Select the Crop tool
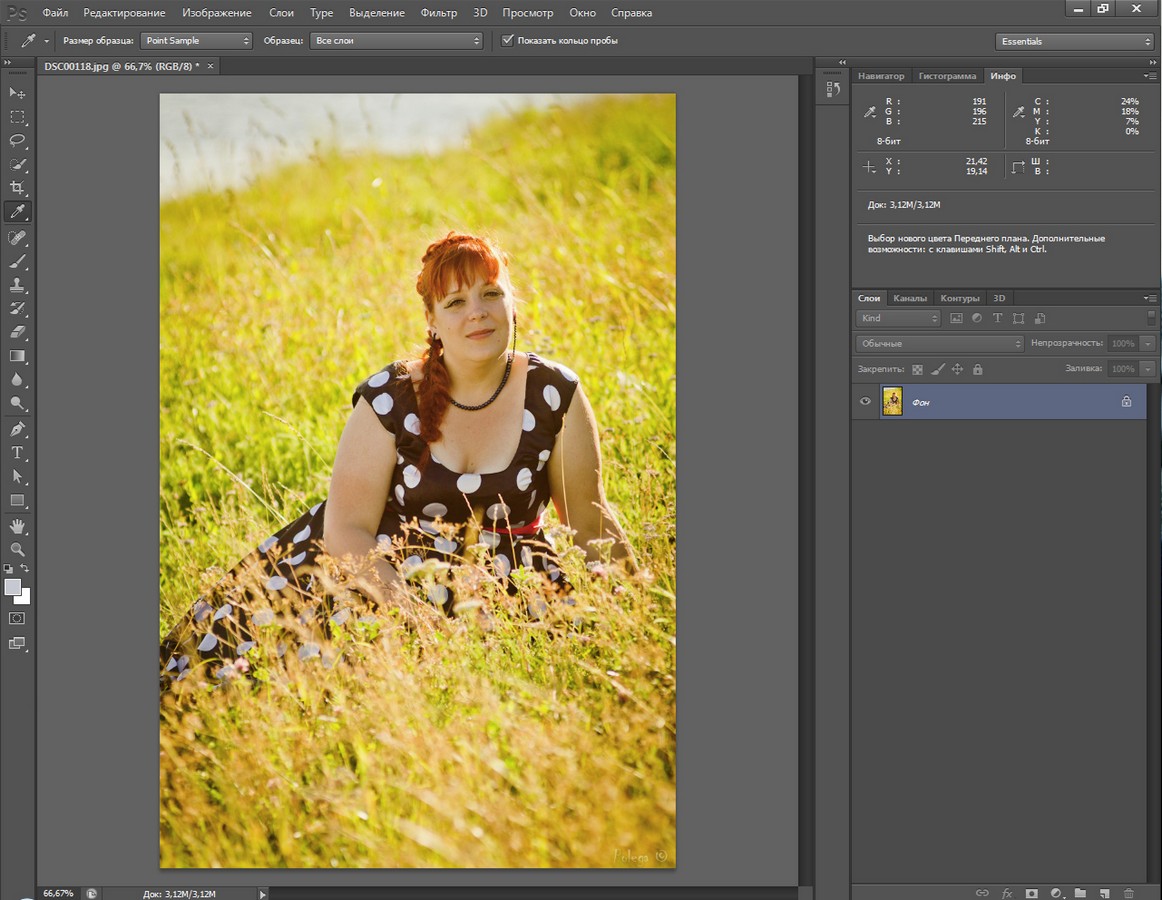This screenshot has width=1162, height=900. coord(17,188)
